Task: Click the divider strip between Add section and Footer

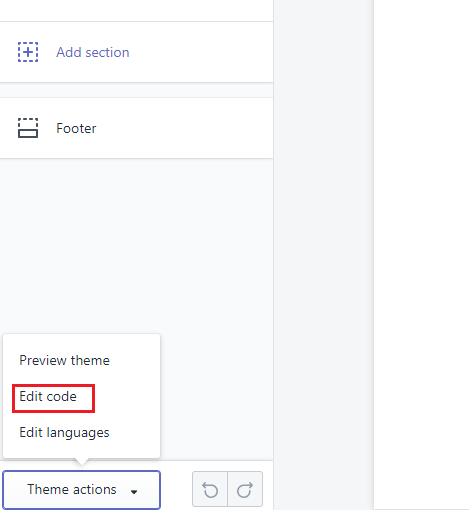Action: point(137,90)
